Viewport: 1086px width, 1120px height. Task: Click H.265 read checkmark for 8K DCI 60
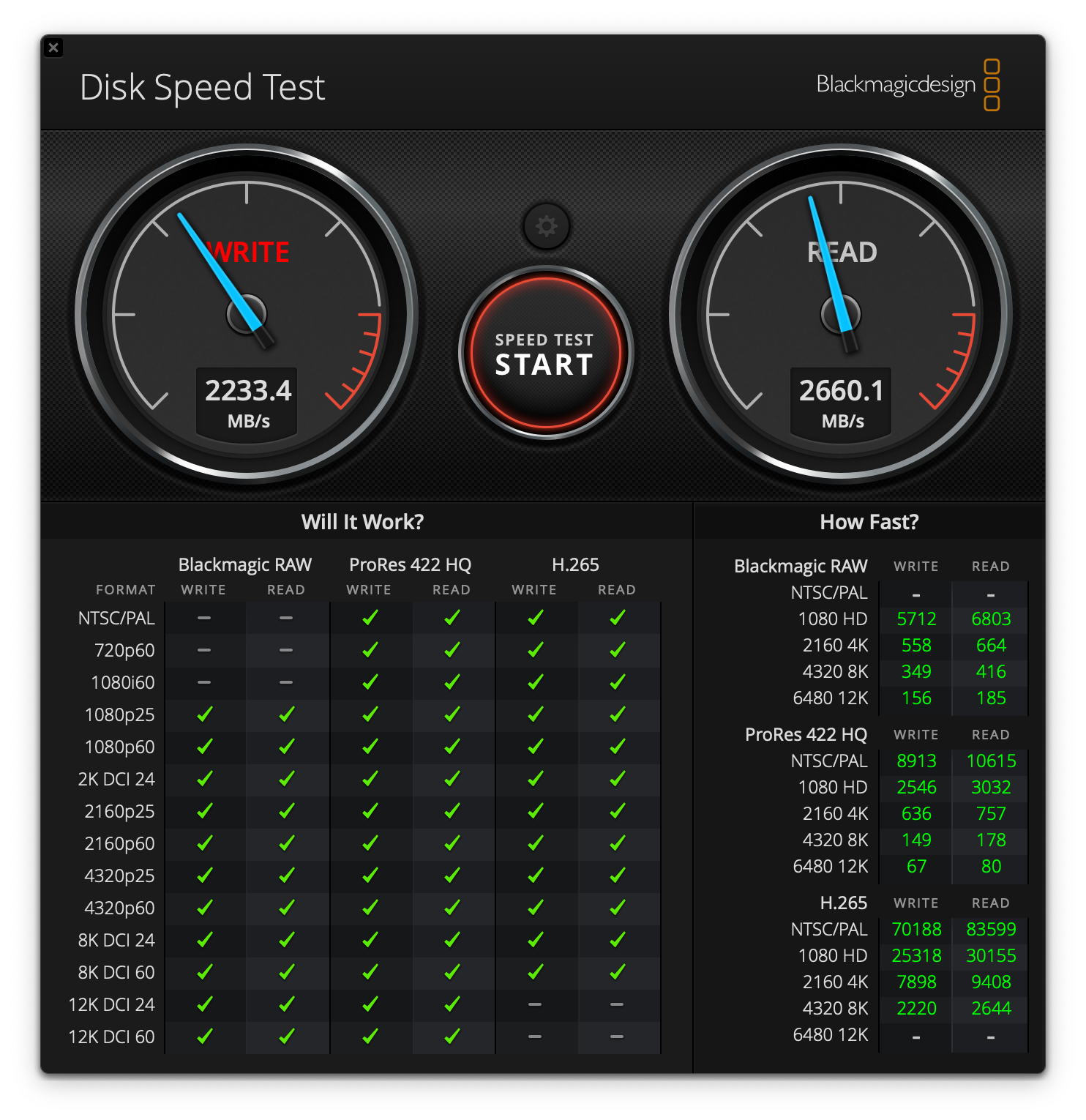click(x=617, y=972)
